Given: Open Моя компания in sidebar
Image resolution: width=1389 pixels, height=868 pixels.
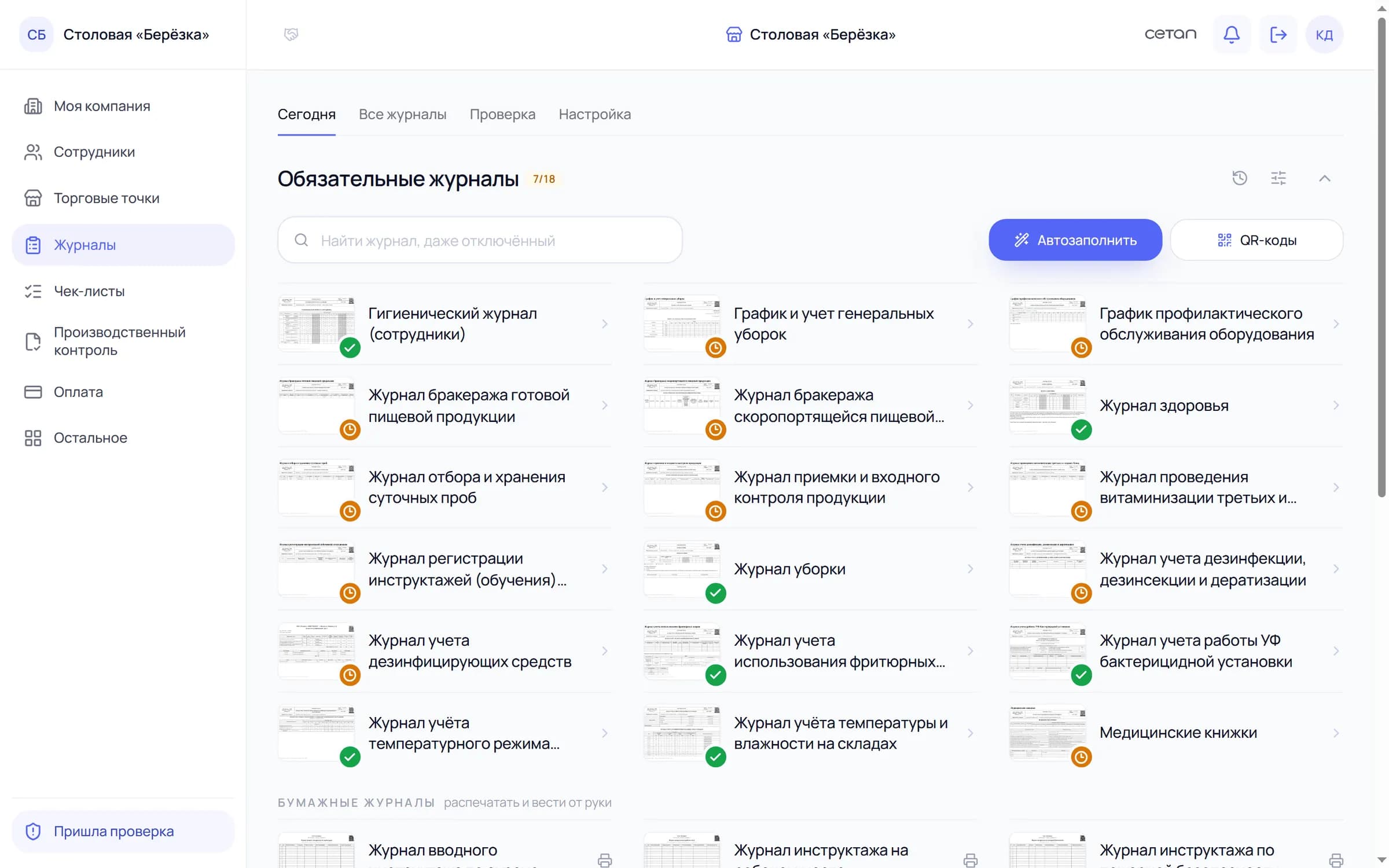Looking at the screenshot, I should [x=123, y=106].
